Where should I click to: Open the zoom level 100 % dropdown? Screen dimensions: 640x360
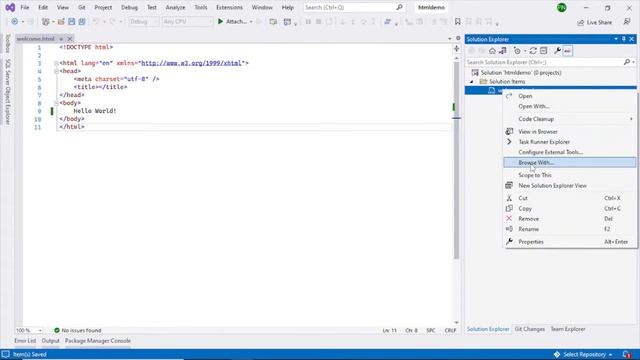(x=29, y=330)
